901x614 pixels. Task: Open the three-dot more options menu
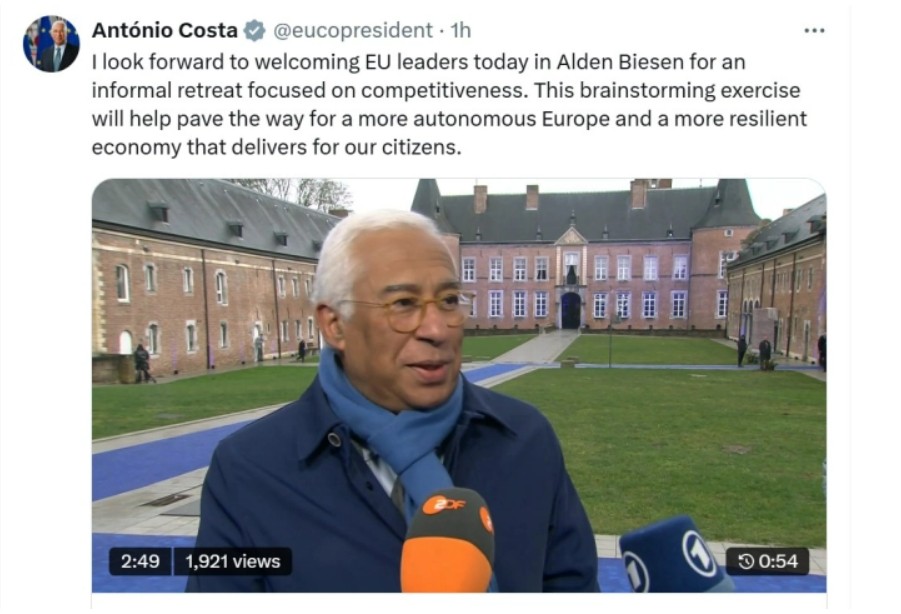coord(814,30)
